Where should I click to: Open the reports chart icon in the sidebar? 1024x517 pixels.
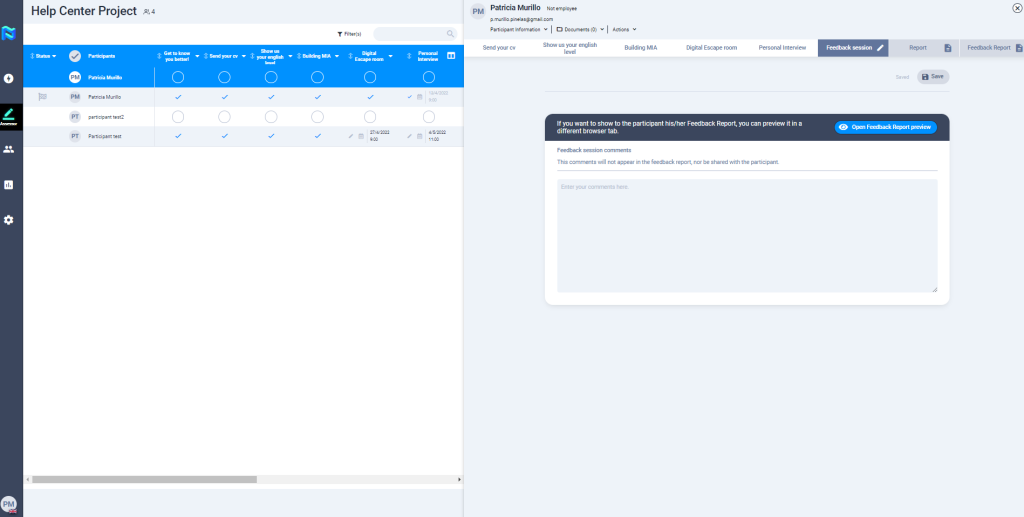[9, 184]
